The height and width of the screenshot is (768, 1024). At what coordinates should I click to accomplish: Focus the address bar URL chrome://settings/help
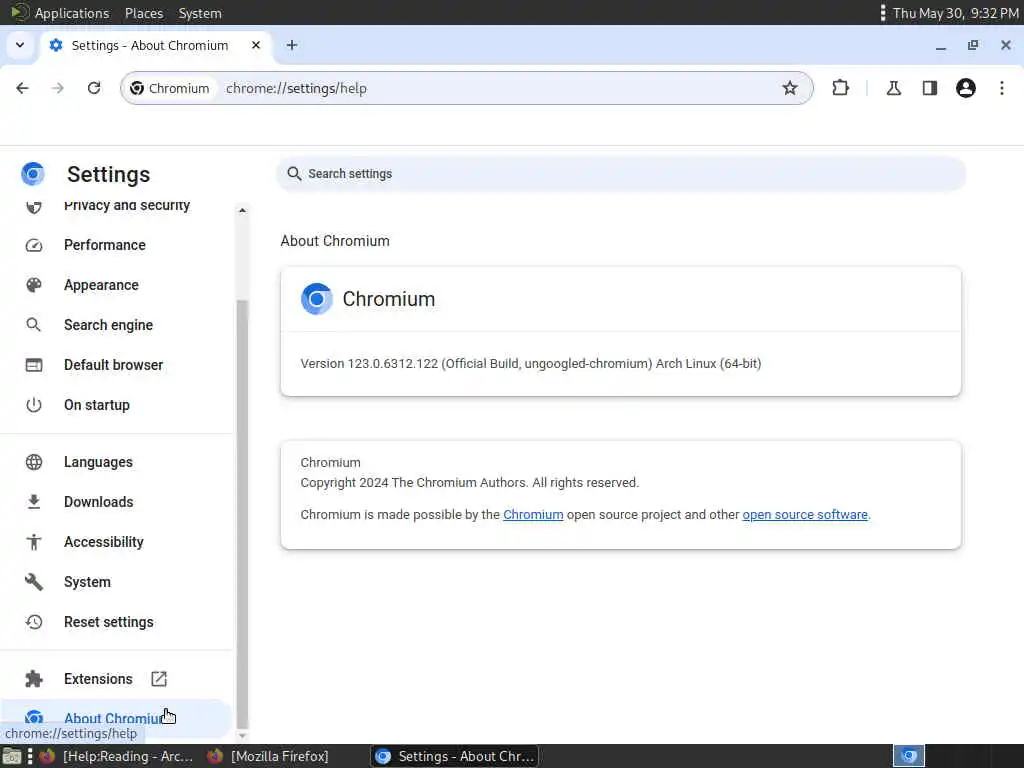(296, 88)
